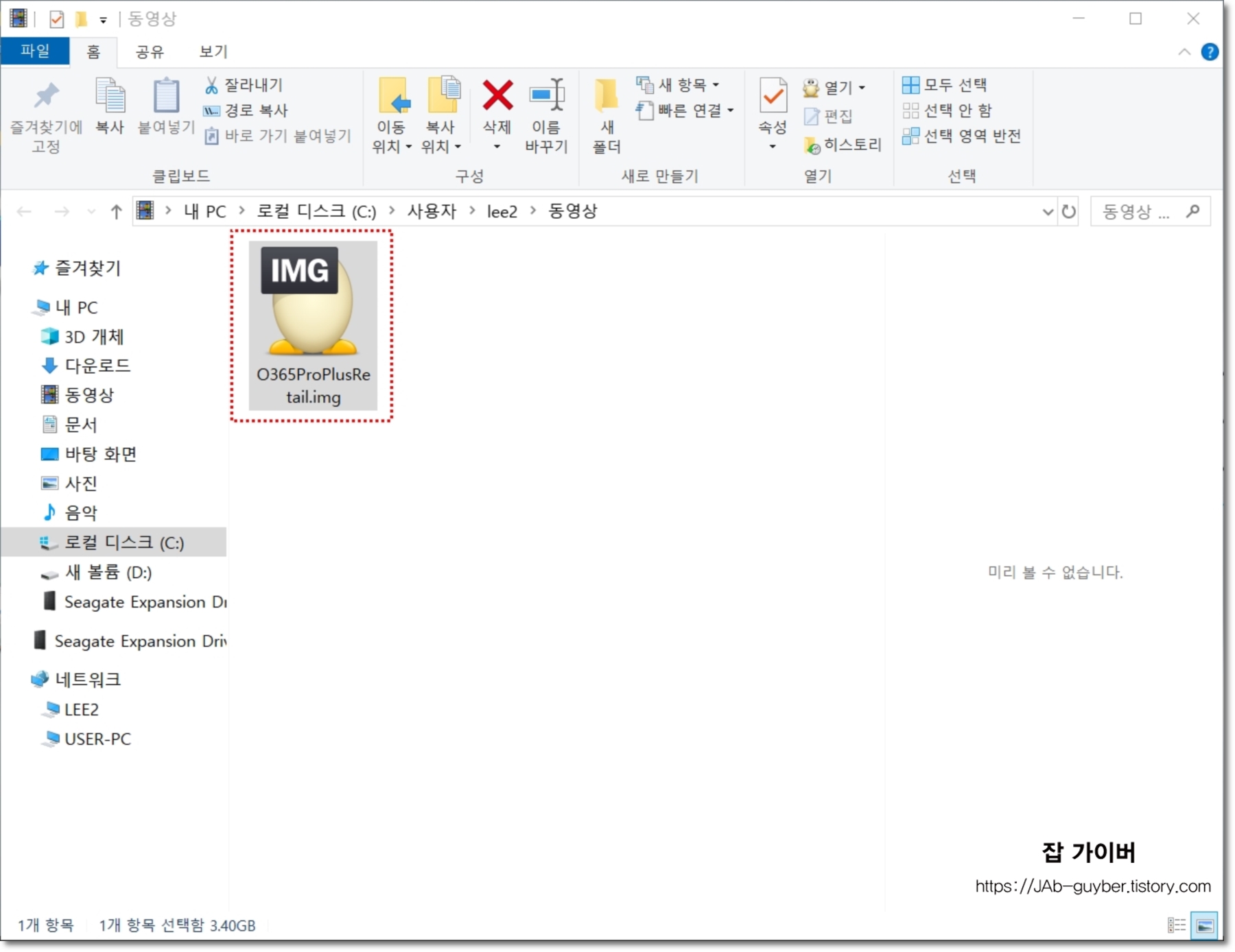Click lee2 breadcrumb segment

tap(502, 211)
